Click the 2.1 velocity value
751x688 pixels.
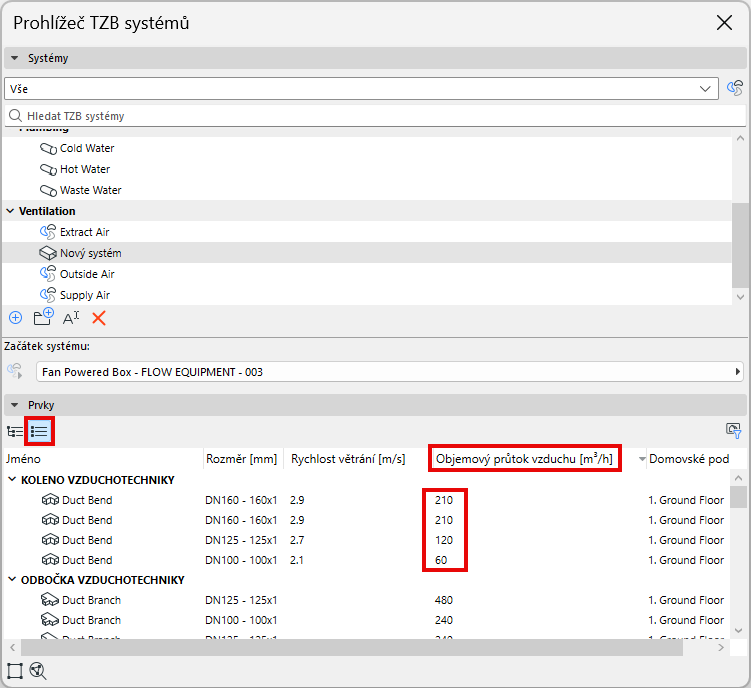click(296, 561)
